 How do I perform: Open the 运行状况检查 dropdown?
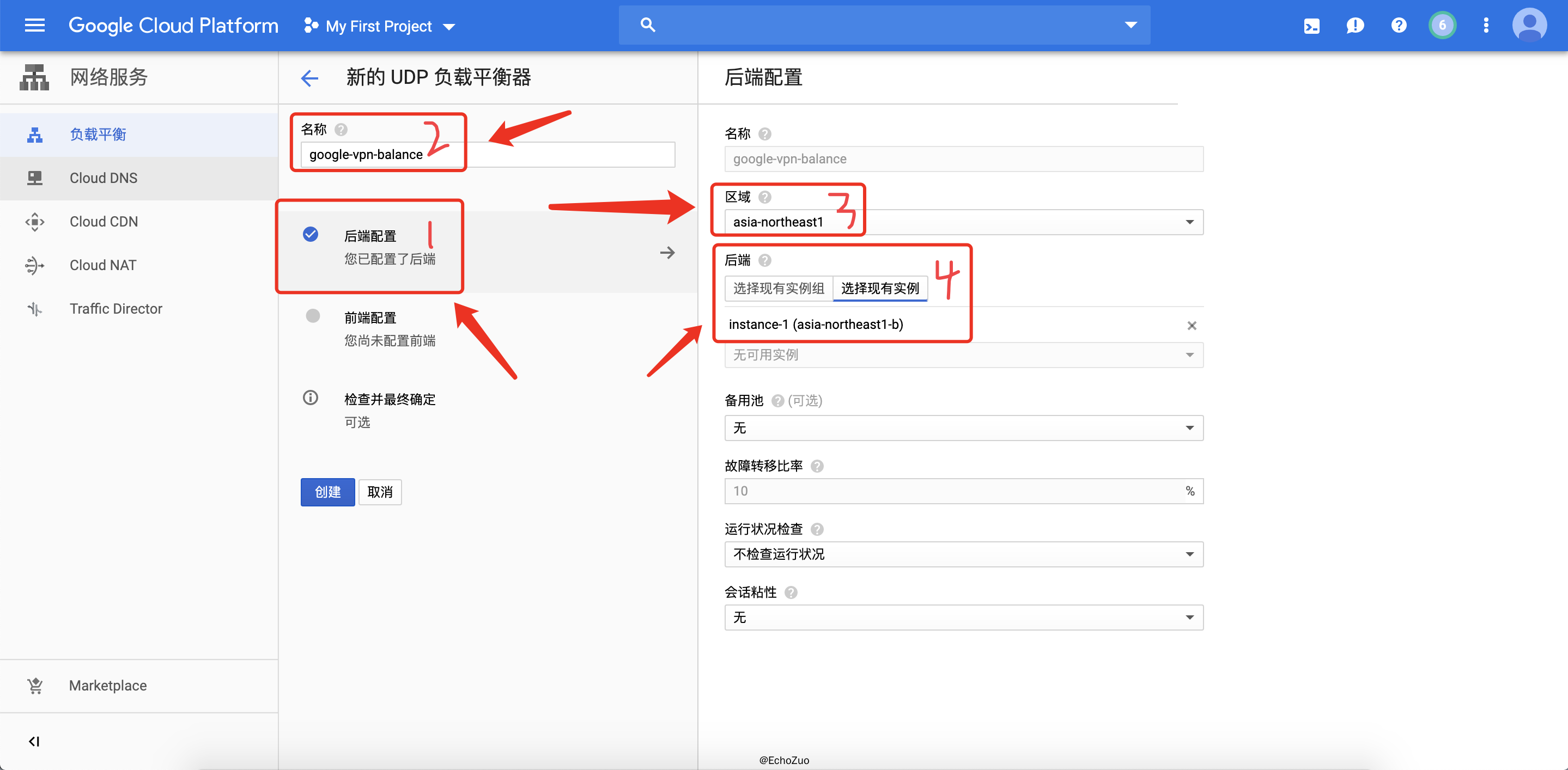(964, 554)
